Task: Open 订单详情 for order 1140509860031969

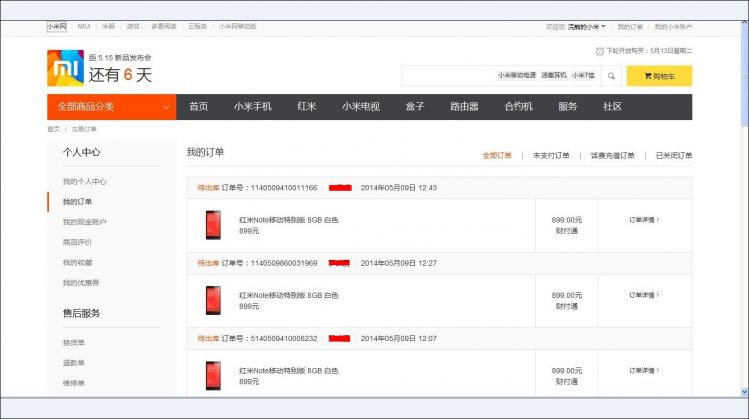Action: 644,295
